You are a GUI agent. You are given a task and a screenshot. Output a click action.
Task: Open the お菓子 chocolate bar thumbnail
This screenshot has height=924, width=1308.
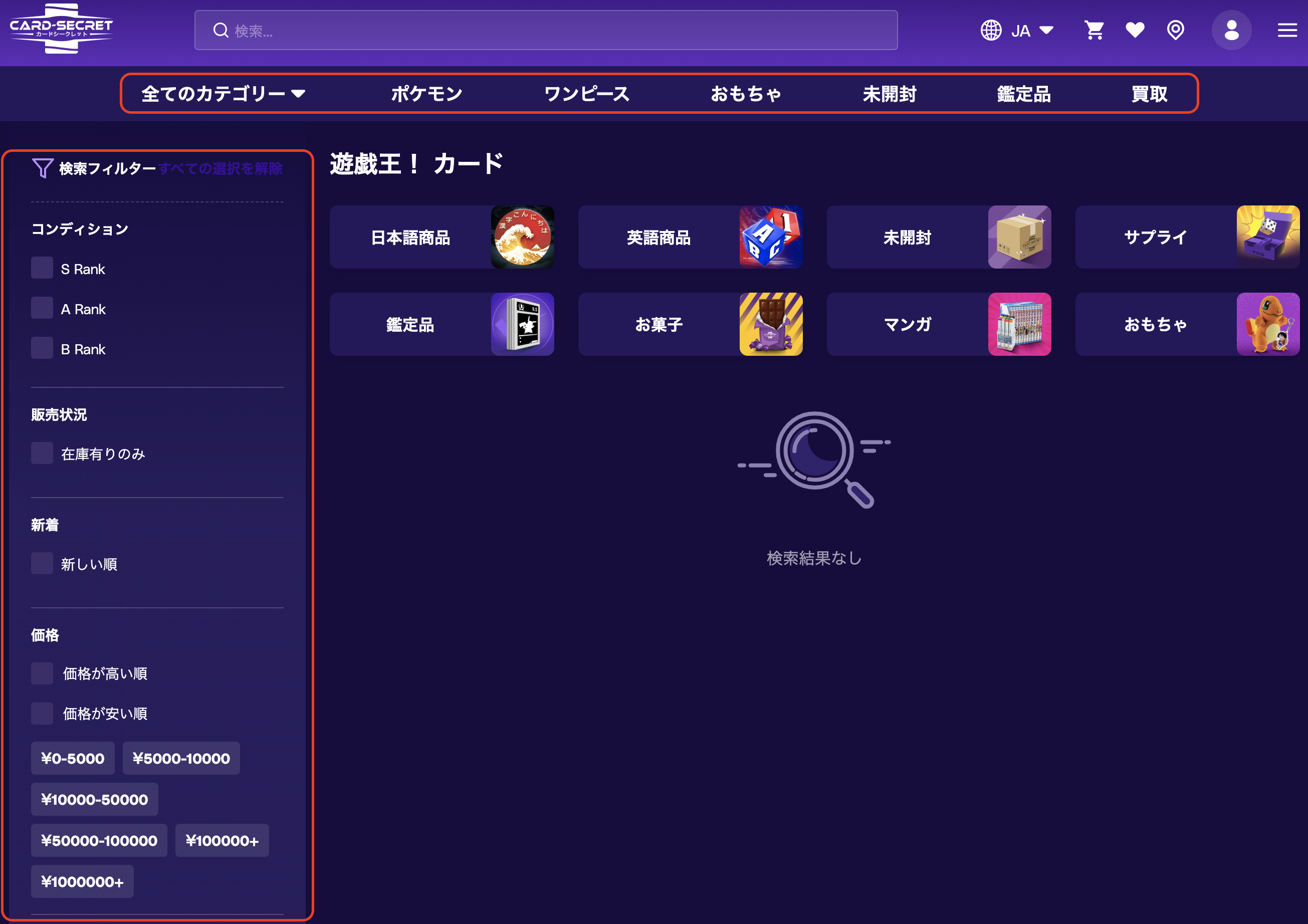(x=771, y=324)
